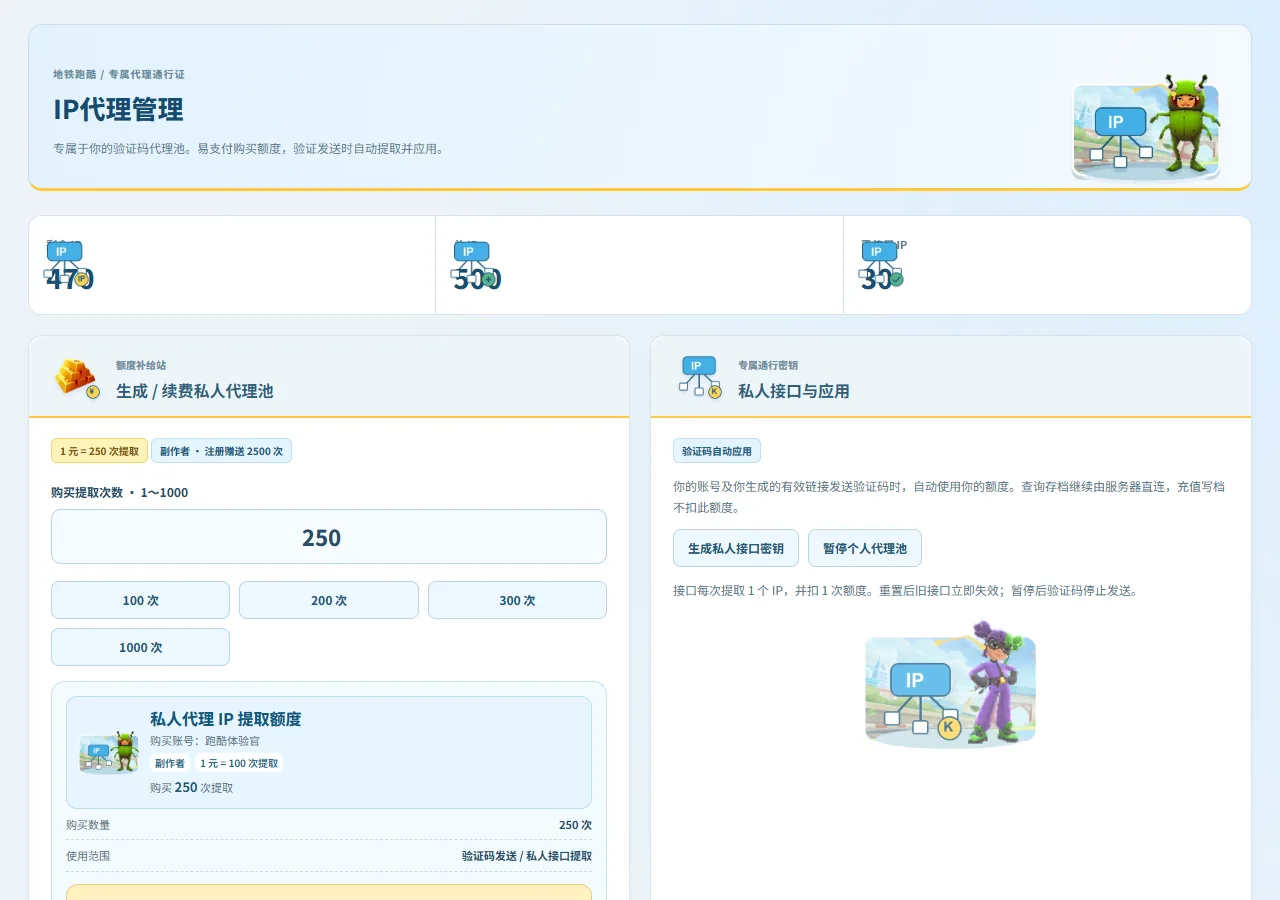1280x900 pixels.
Task: Click the 购买数量 row label
Action: 88,825
